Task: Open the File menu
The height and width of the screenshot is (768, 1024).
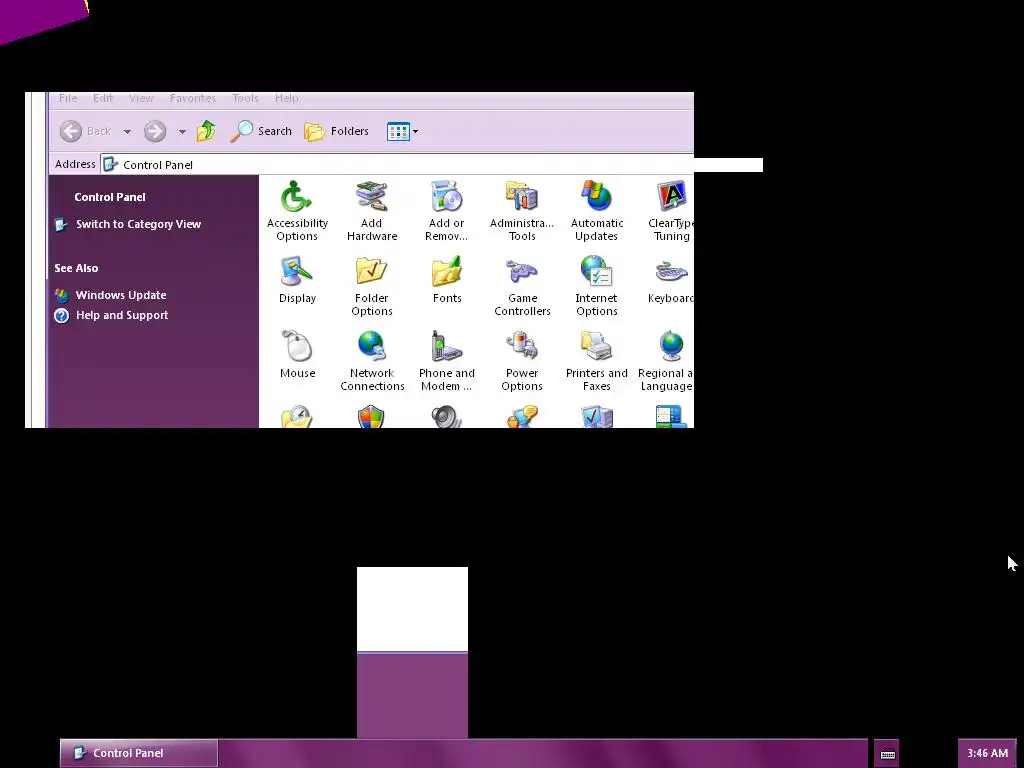Action: (68, 98)
